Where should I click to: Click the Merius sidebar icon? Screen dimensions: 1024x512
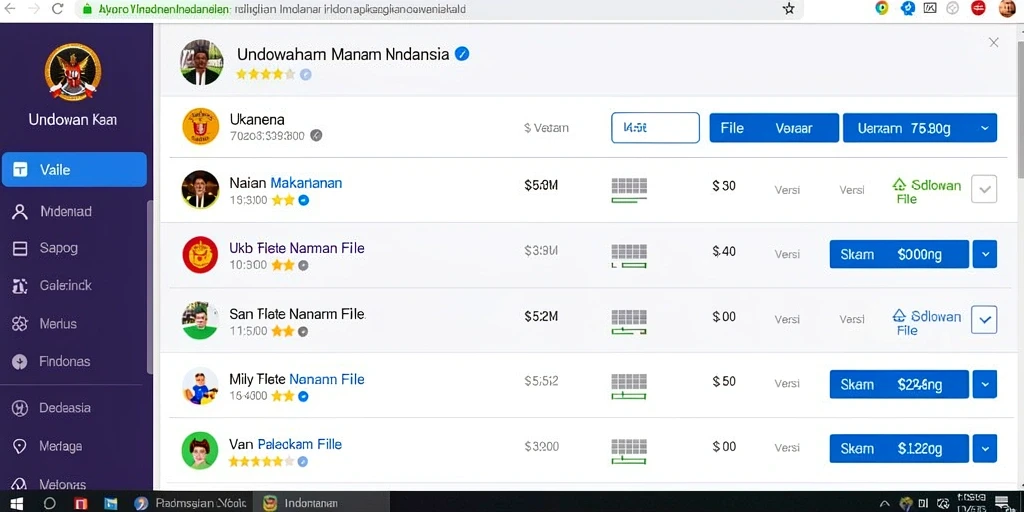(x=20, y=323)
